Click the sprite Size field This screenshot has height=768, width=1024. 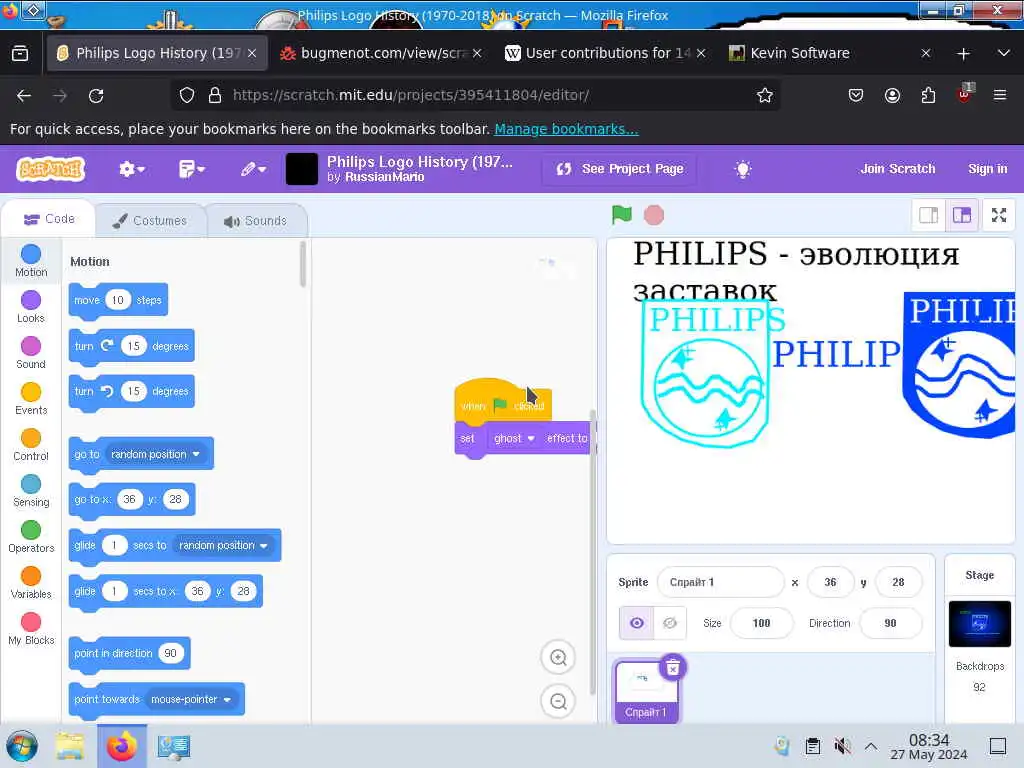pos(761,623)
